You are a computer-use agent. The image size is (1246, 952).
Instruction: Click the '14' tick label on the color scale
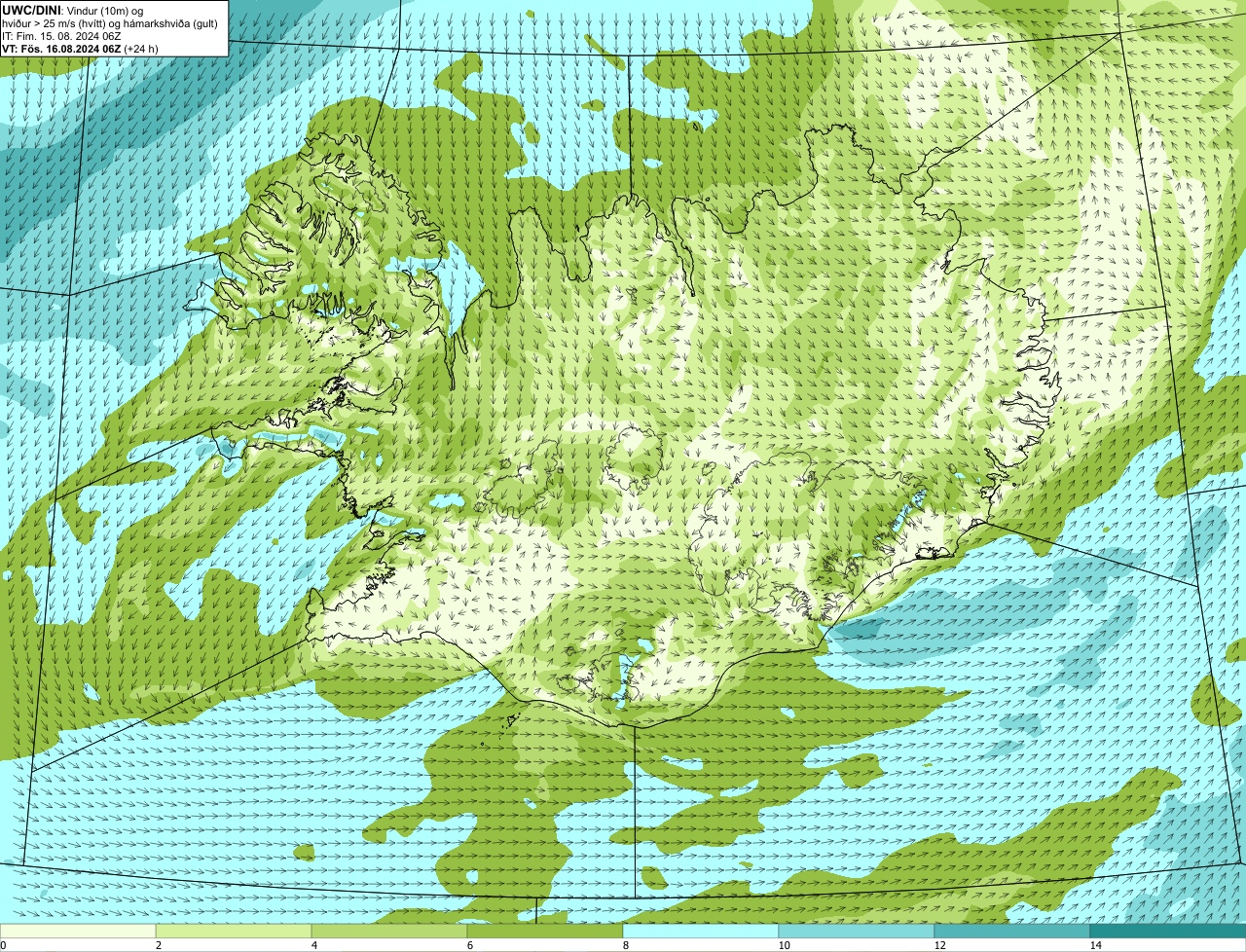click(1095, 945)
